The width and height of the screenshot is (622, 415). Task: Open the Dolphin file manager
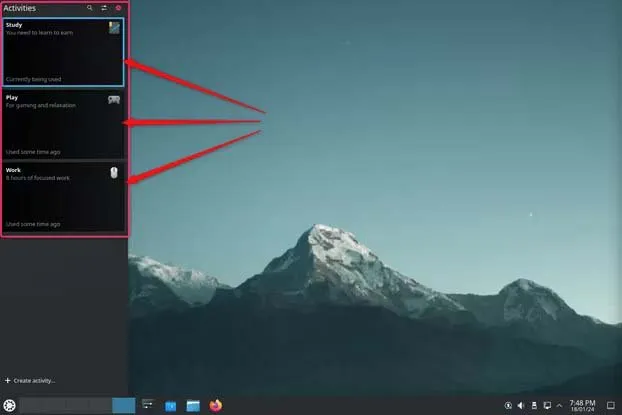point(193,405)
